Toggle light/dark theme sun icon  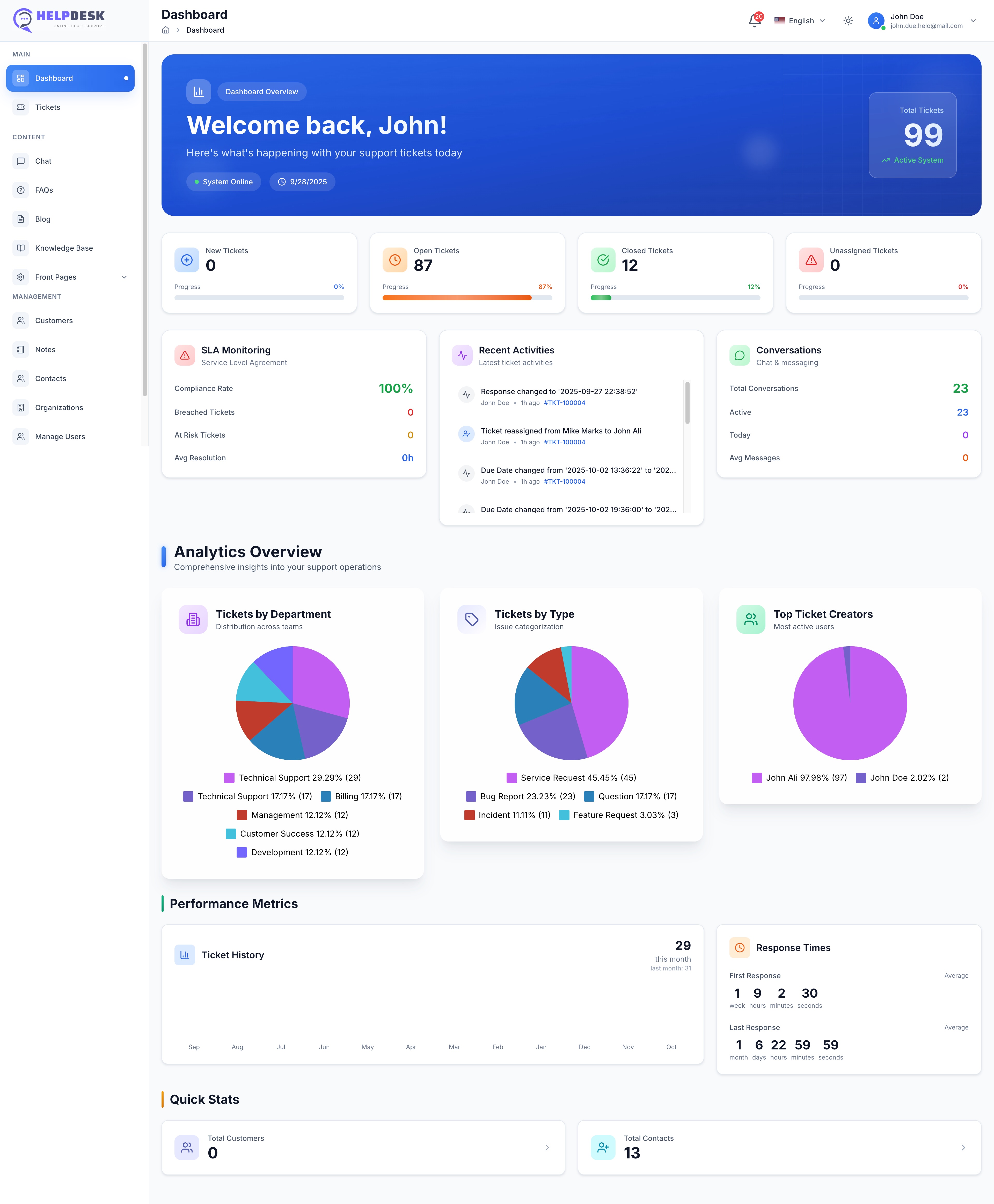click(x=848, y=21)
